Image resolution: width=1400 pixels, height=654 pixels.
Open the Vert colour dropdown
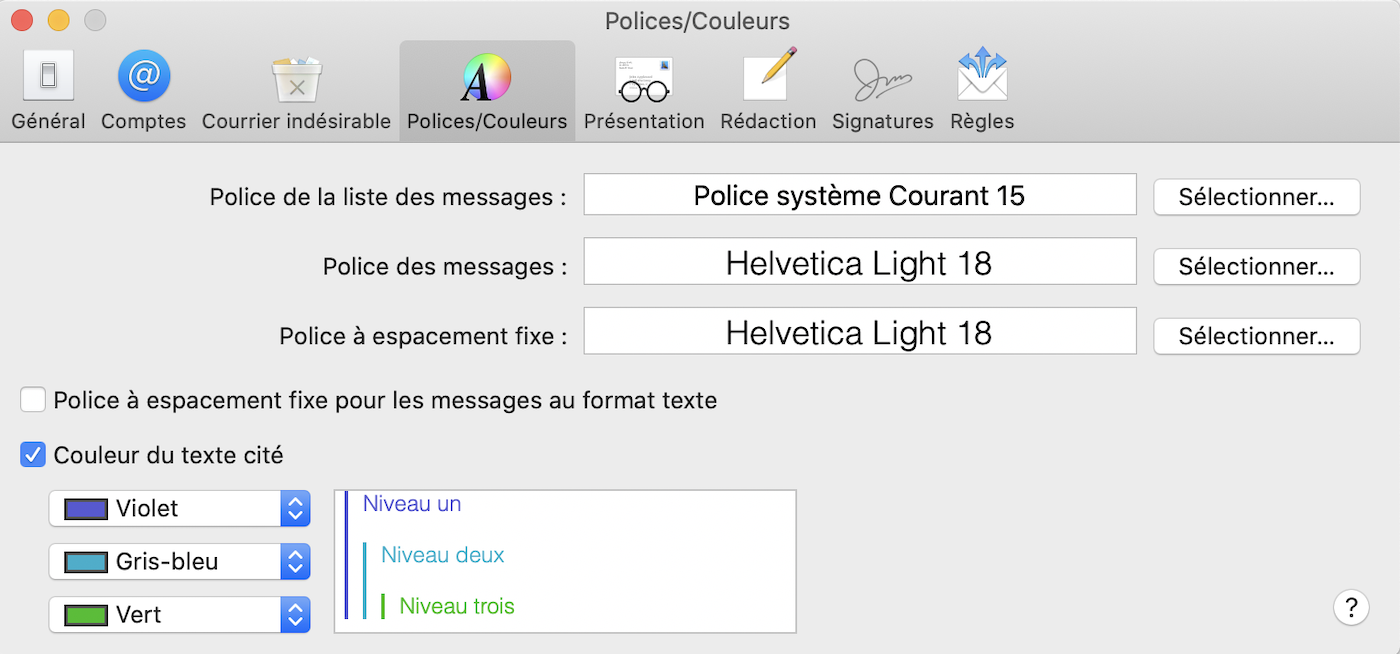click(294, 614)
